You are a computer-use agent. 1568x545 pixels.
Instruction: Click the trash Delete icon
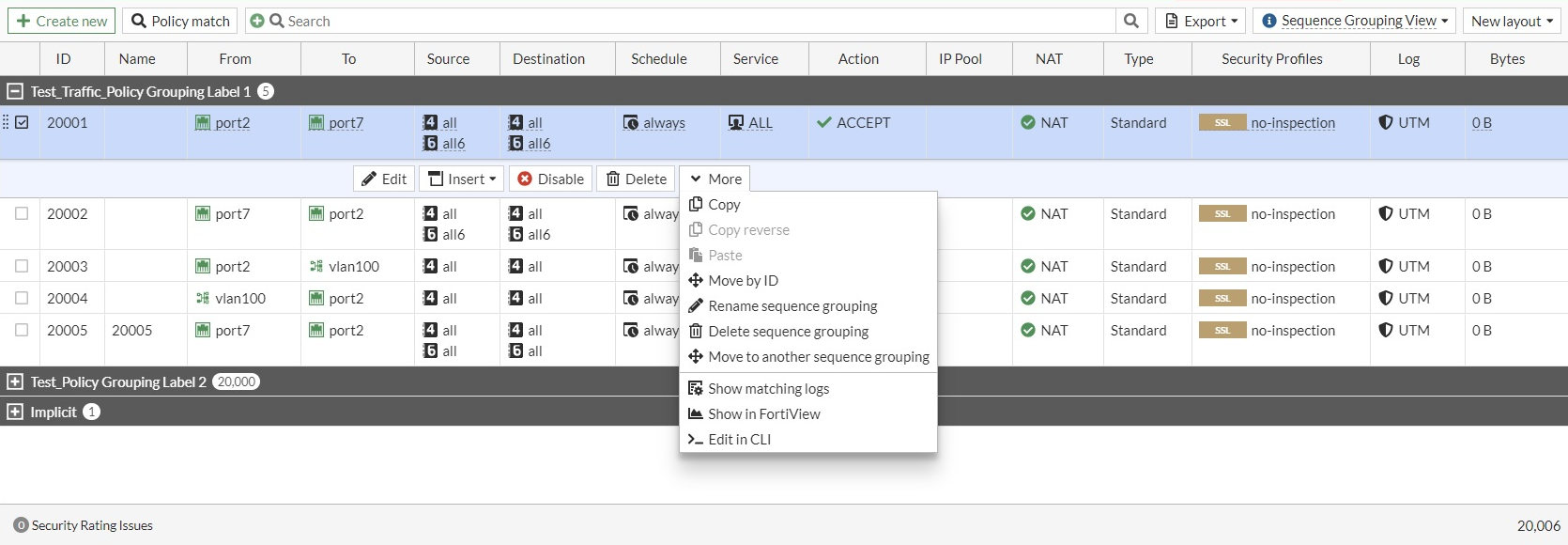coord(613,179)
